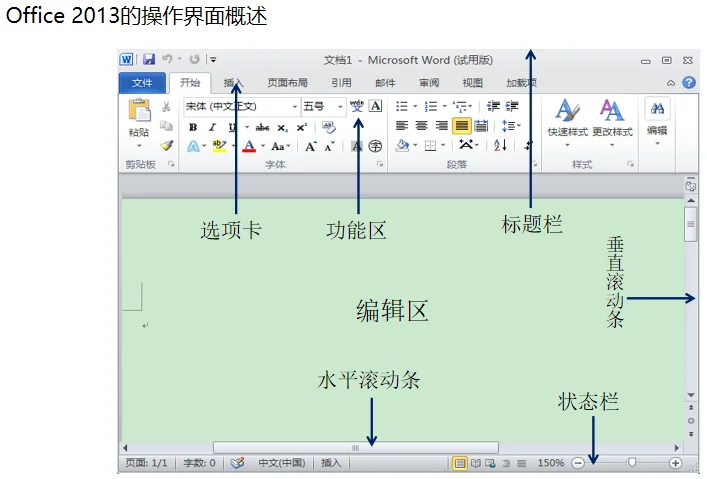The image size is (707, 479).
Task: Apply the red font color (A)
Action: [x=249, y=146]
